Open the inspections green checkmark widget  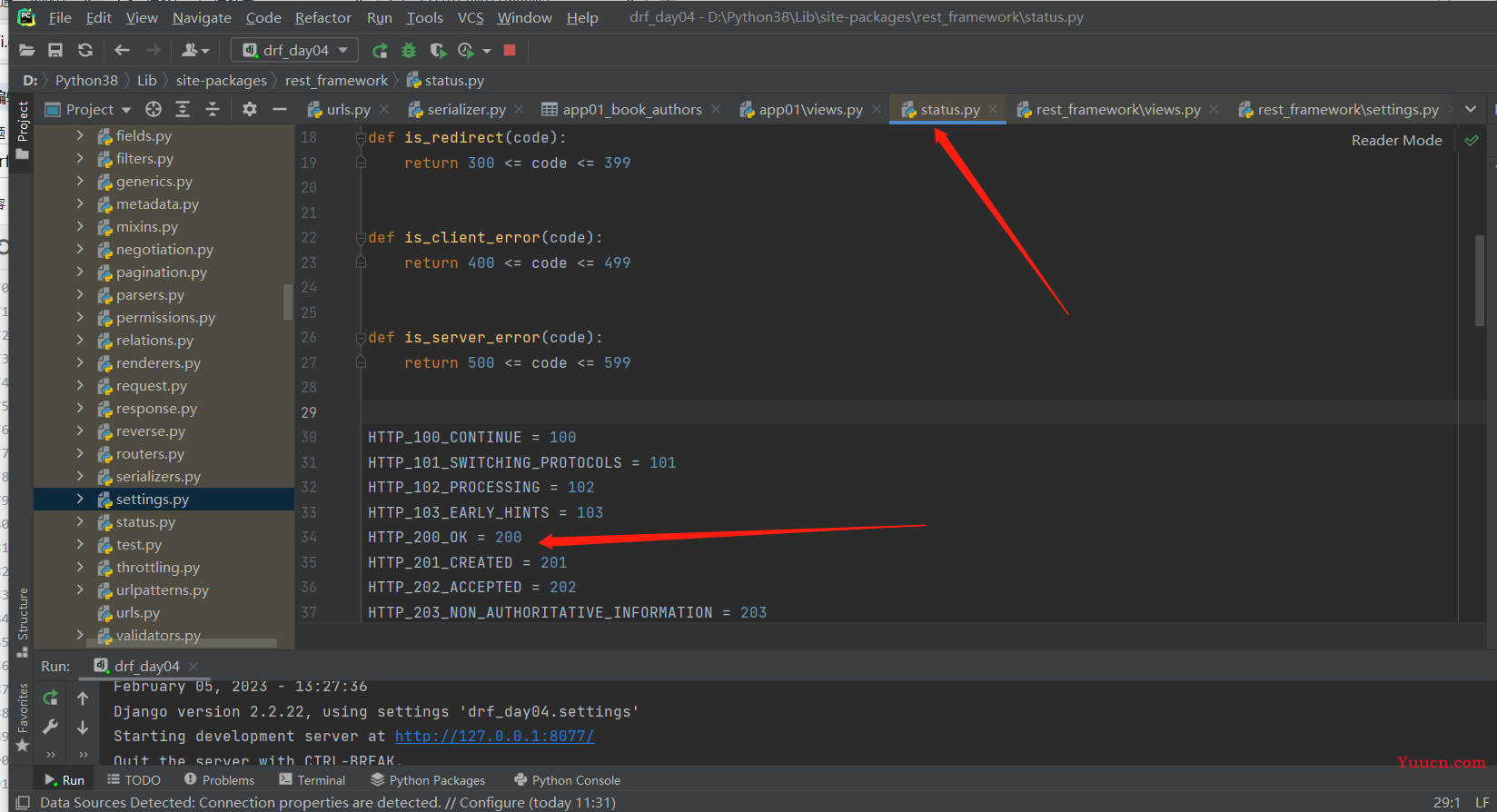1472,140
